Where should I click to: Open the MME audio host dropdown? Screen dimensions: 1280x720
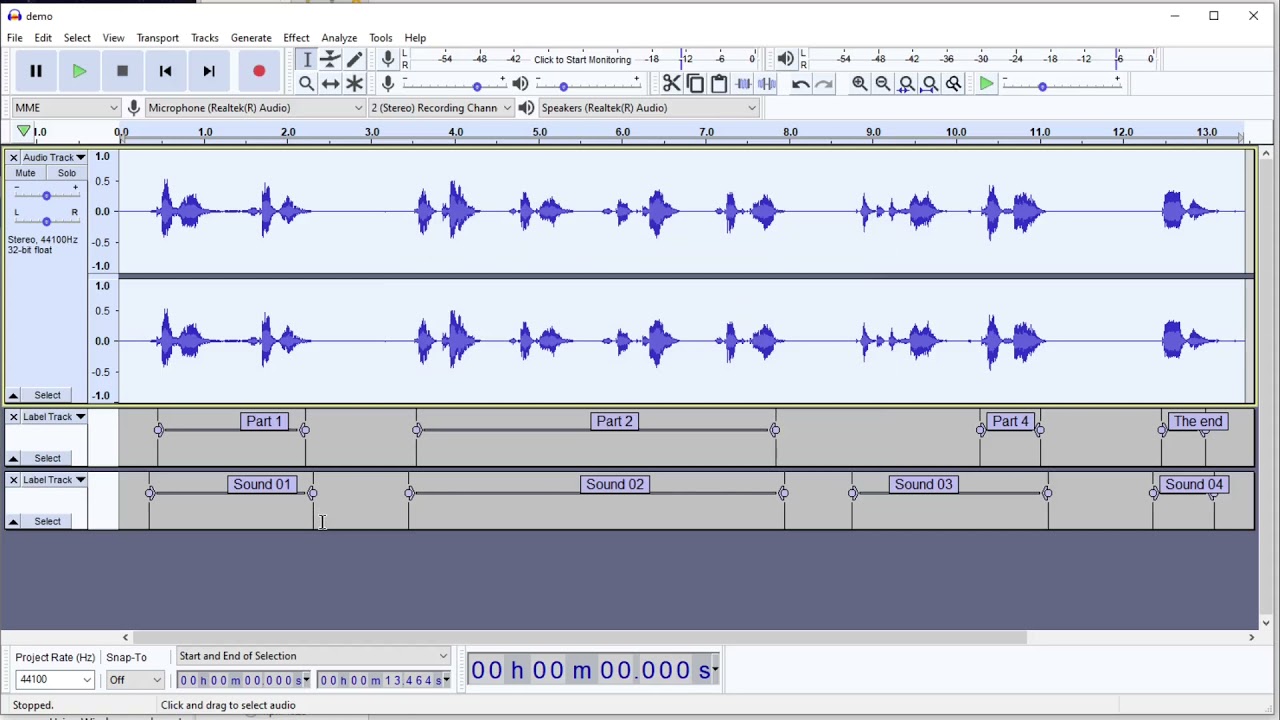pos(66,108)
